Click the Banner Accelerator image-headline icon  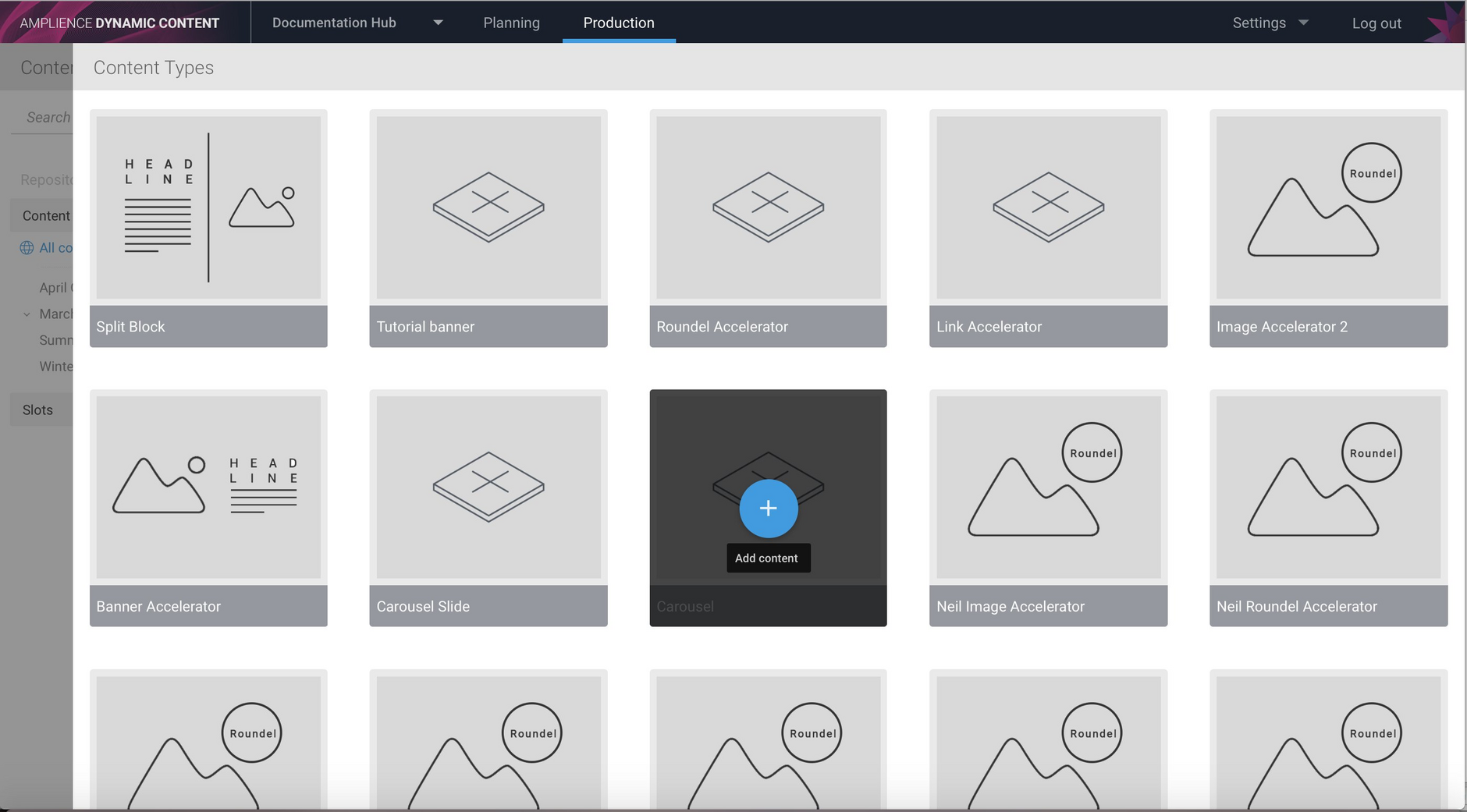tap(205, 485)
